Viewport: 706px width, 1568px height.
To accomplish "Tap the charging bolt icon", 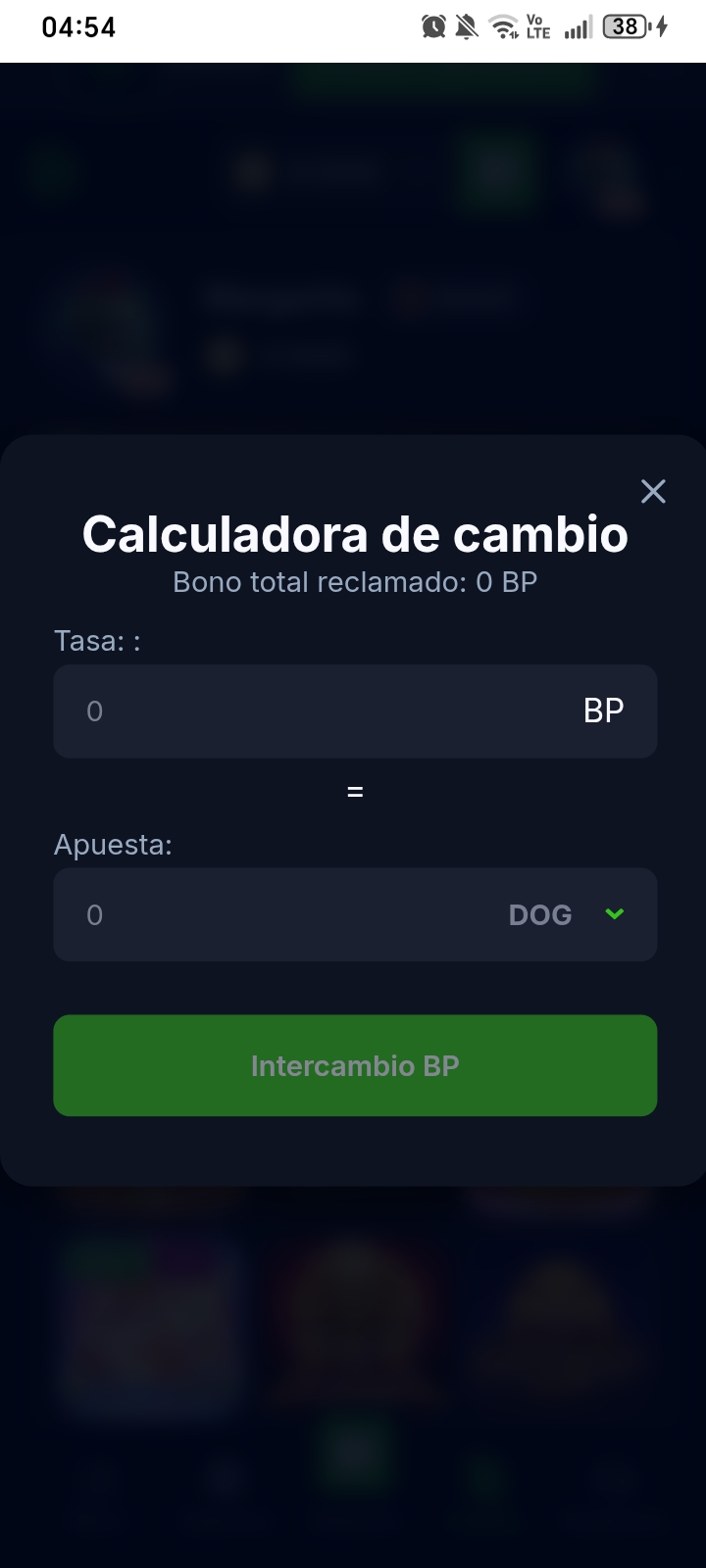I will 663,26.
